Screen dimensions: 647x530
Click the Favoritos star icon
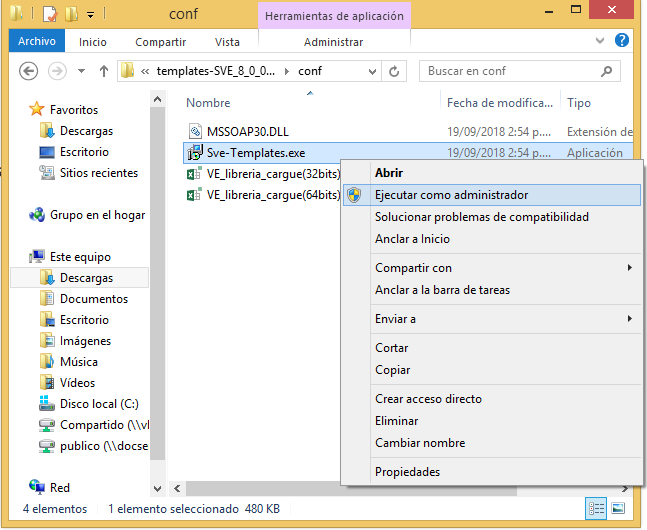[36, 109]
